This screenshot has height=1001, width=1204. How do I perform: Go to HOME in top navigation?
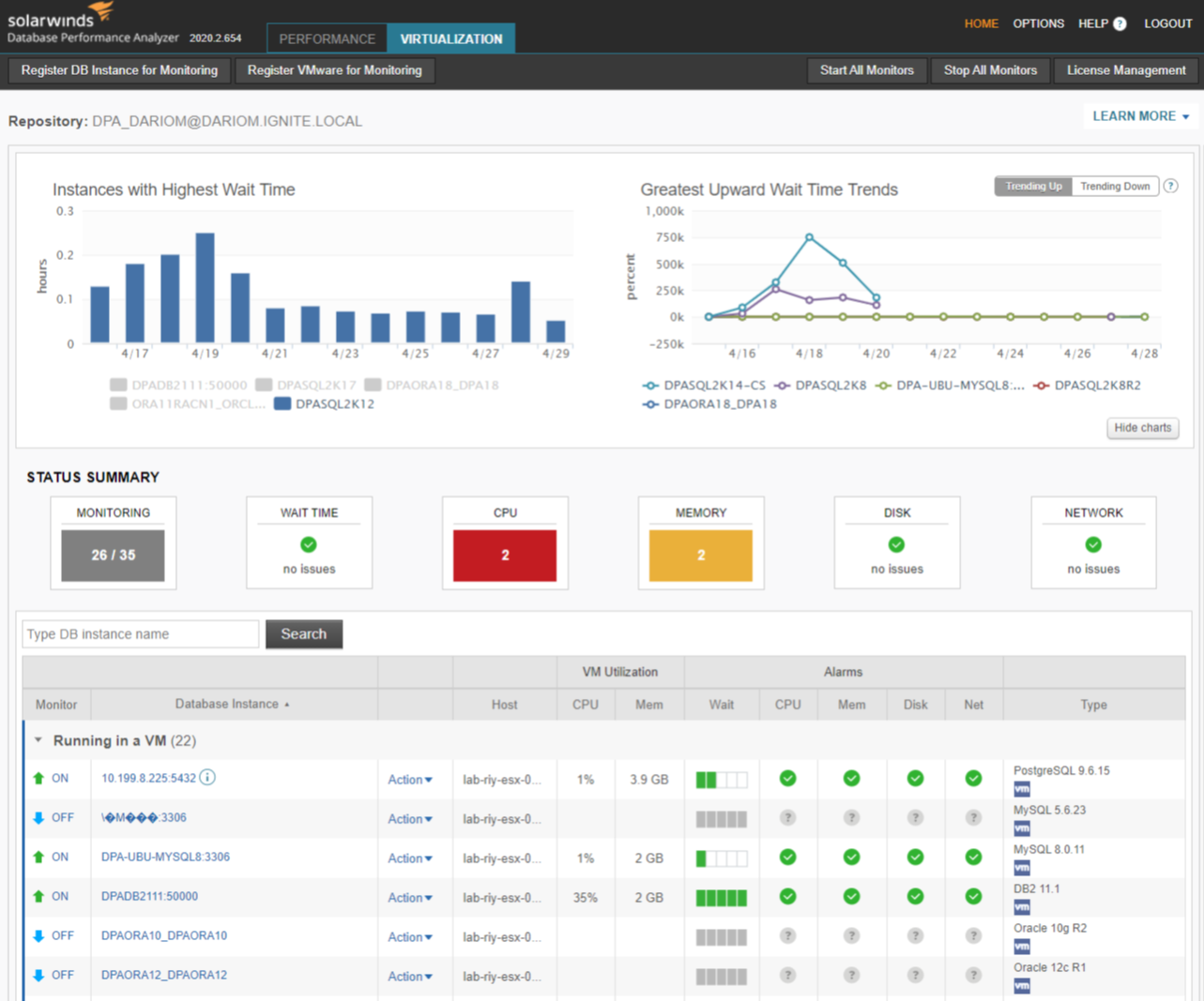coord(982,23)
